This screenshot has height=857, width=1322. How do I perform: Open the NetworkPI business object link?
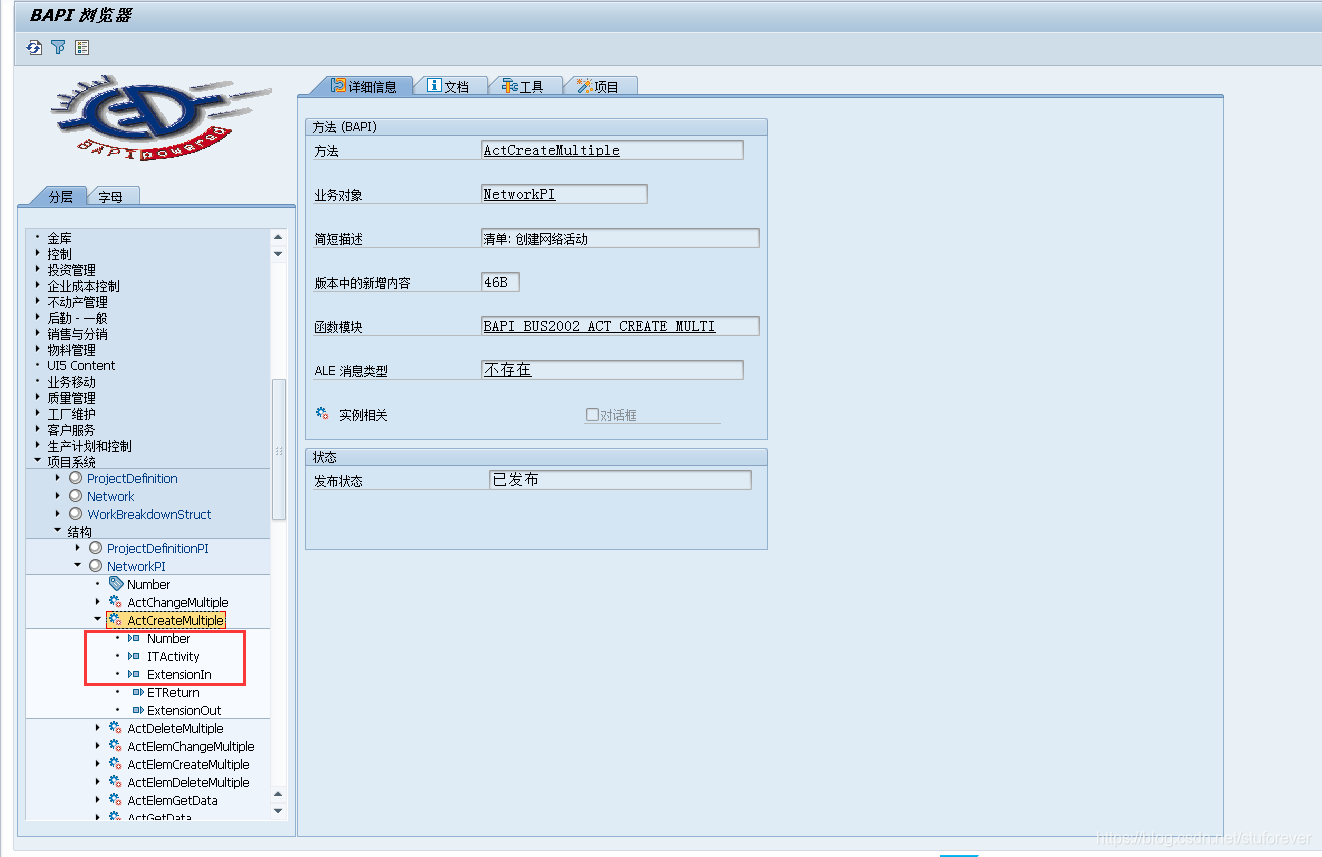click(x=520, y=195)
